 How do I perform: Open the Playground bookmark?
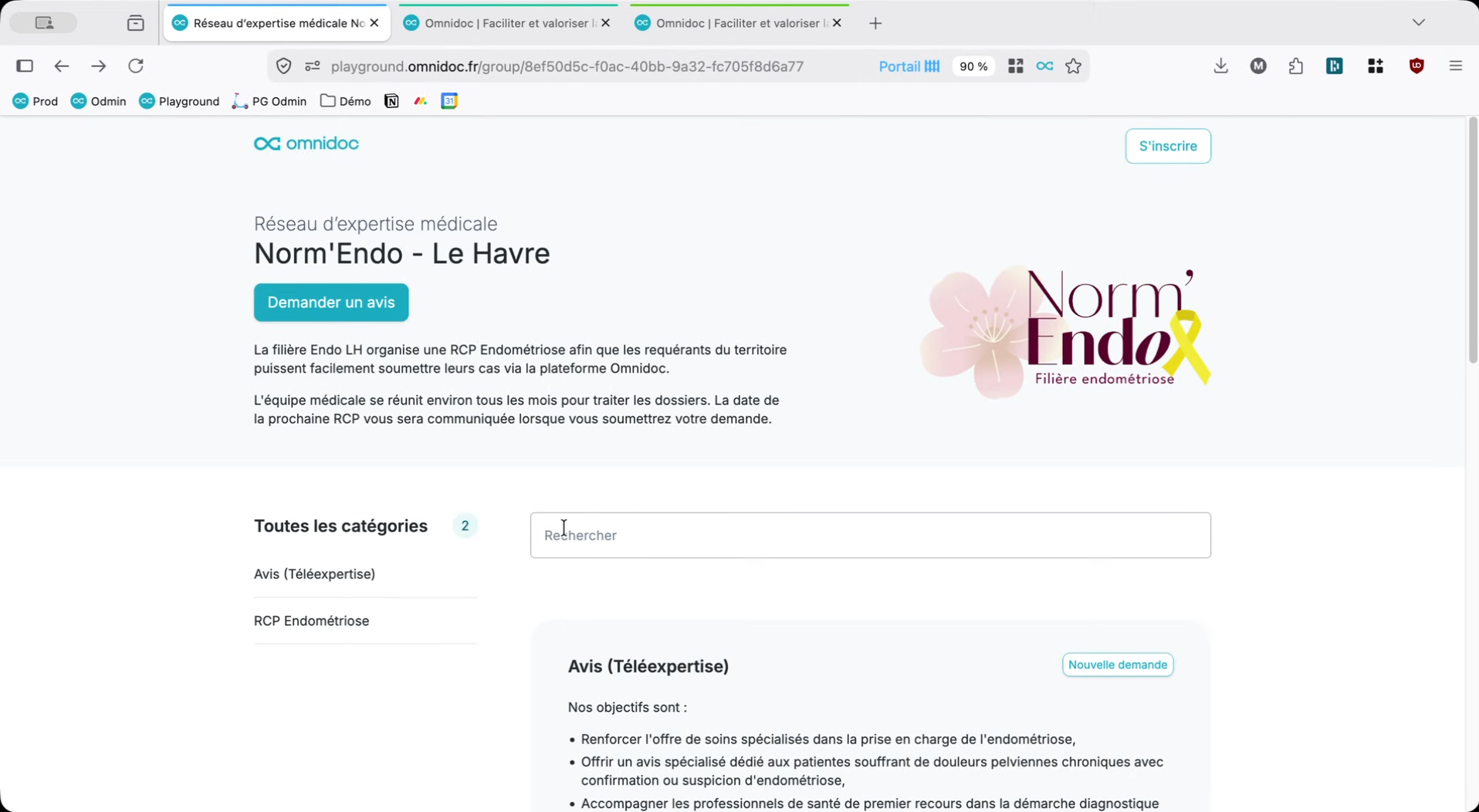pyautogui.click(x=179, y=101)
